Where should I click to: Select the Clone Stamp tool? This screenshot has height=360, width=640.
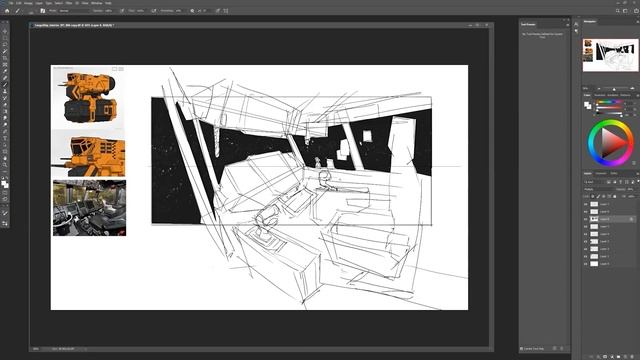point(5,91)
